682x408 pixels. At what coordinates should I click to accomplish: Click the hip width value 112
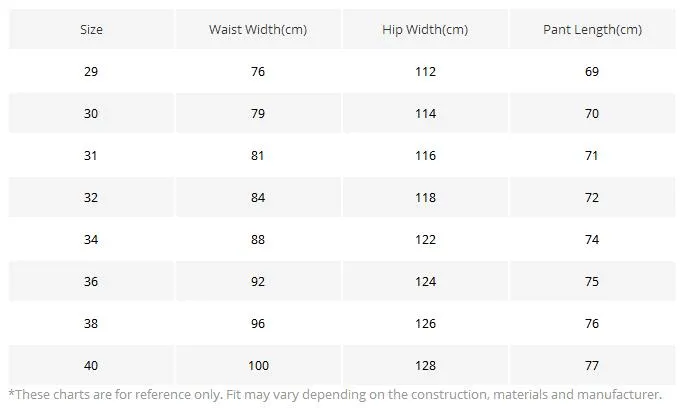click(425, 71)
